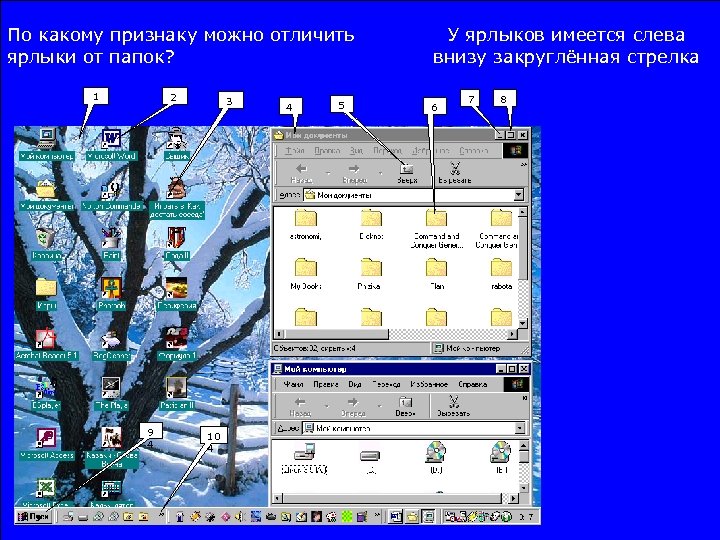The width and height of the screenshot is (720, 540).
Task: Launch the Microsoft Word desktop shortcut
Action: (111, 144)
